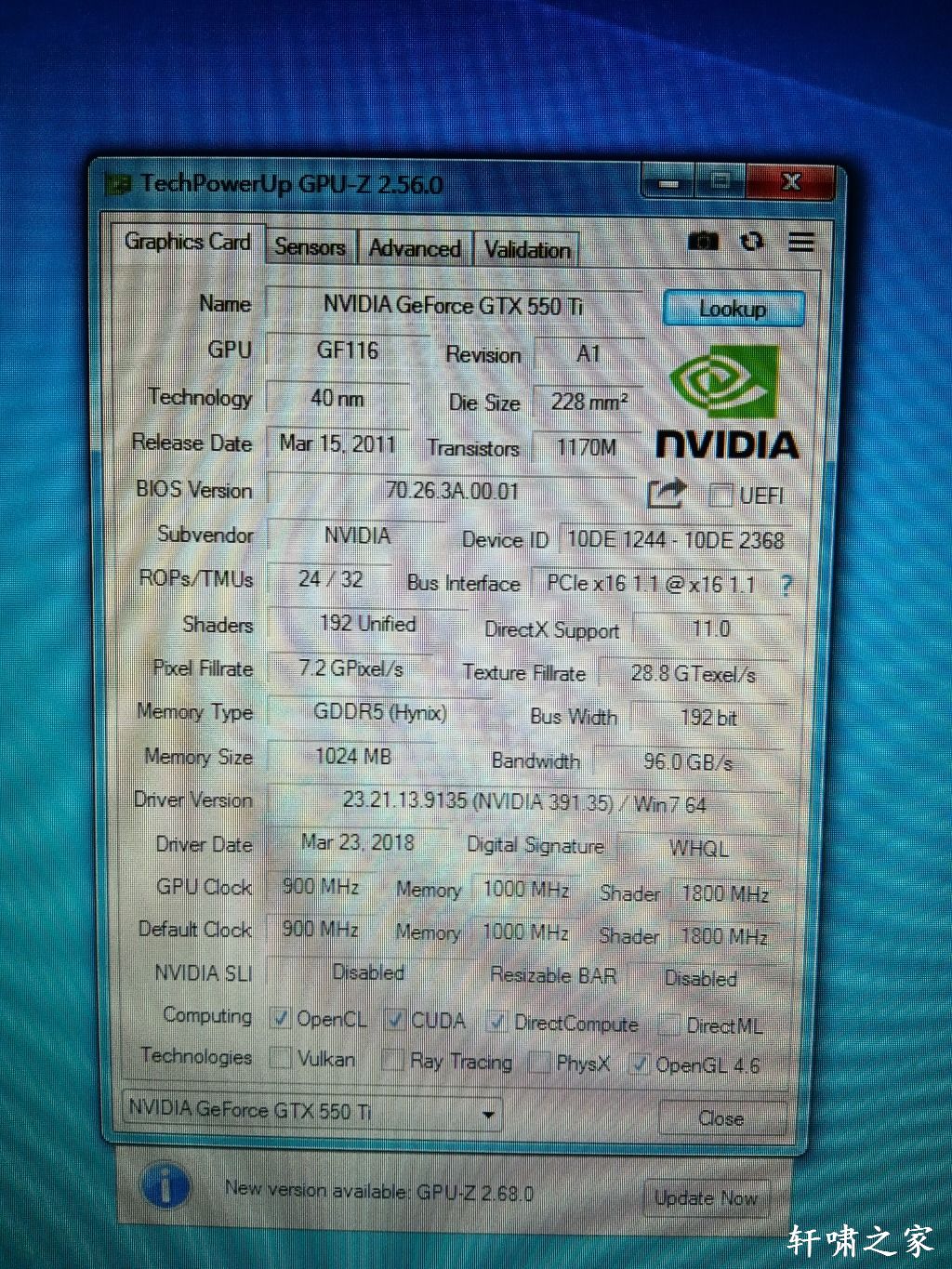Switch to the Sensors tab
Viewport: 952px width, 1269px height.
[x=310, y=247]
